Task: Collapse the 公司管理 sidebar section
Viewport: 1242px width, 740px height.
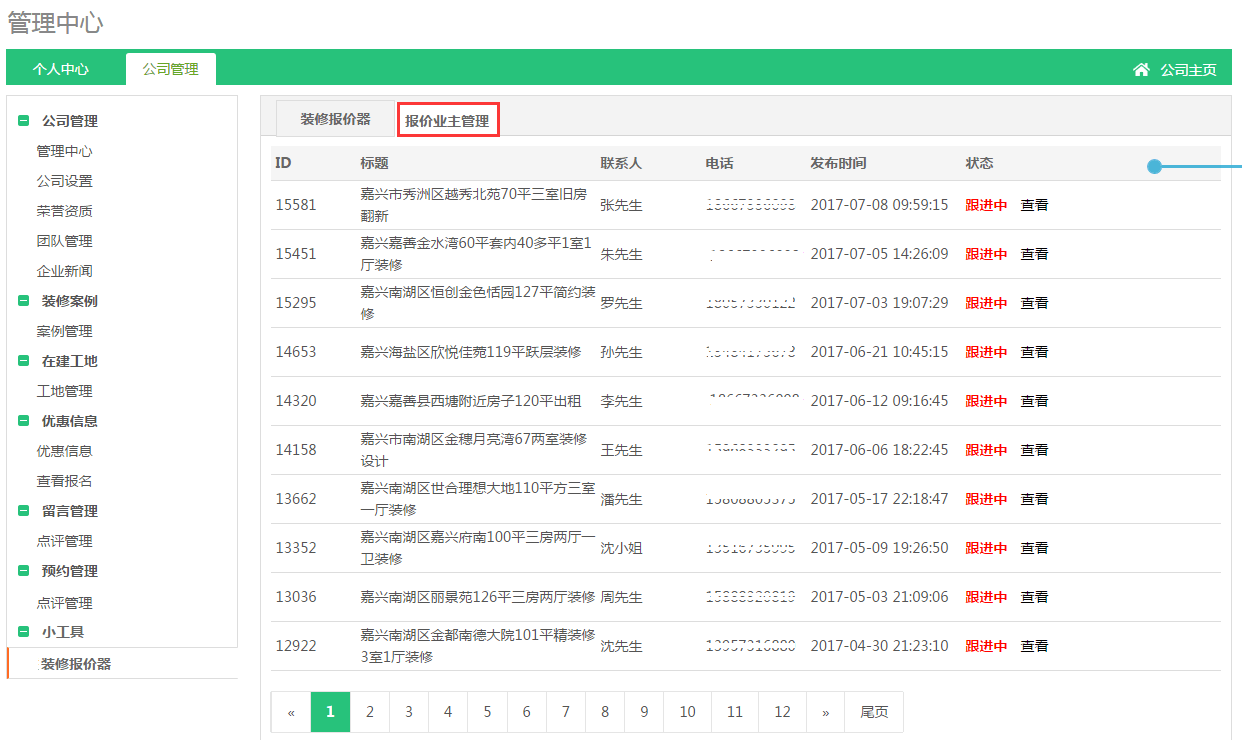Action: (23, 121)
